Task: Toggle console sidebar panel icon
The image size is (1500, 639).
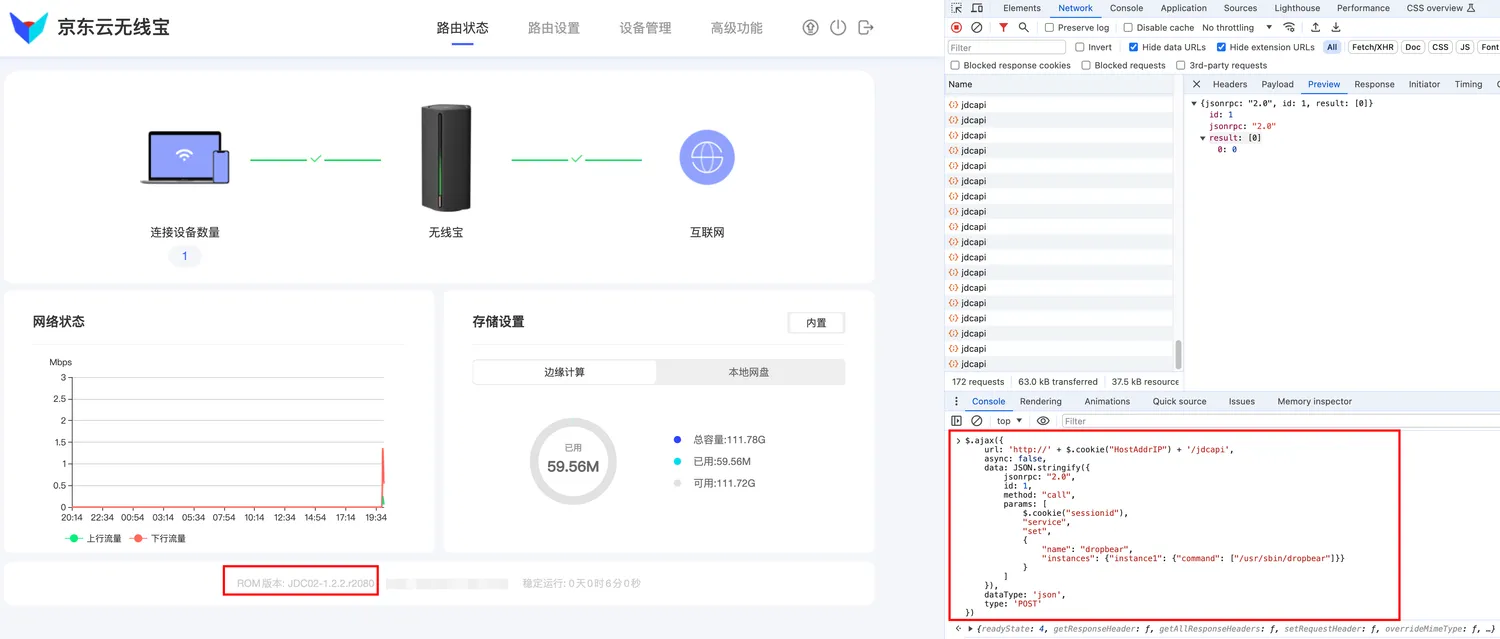Action: tap(956, 421)
